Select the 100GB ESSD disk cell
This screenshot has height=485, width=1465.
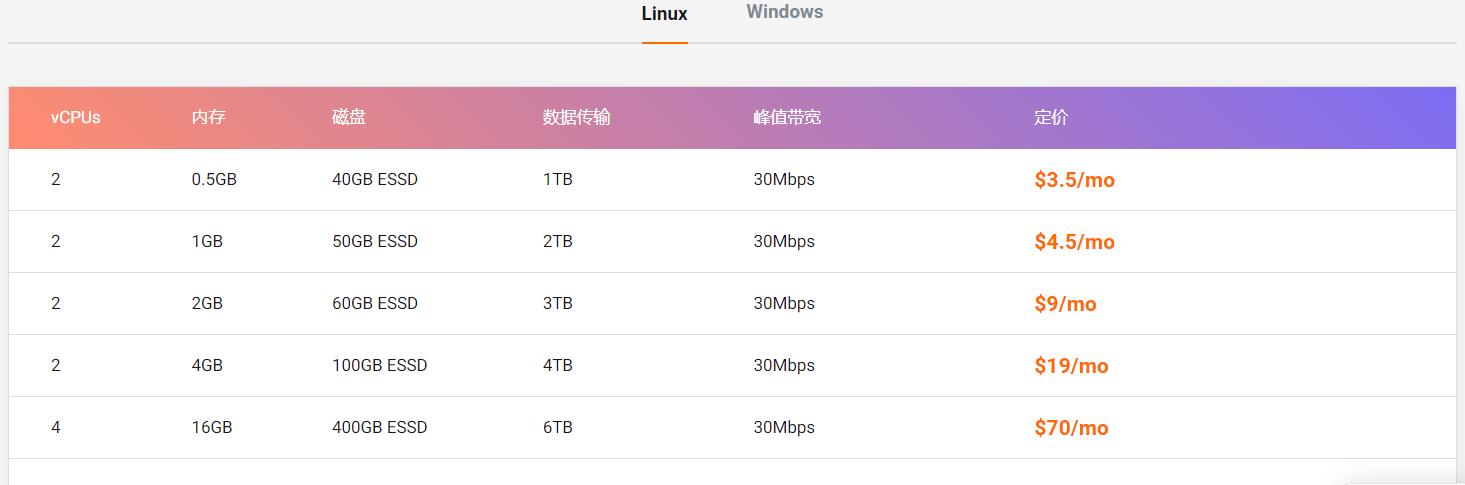pos(380,366)
